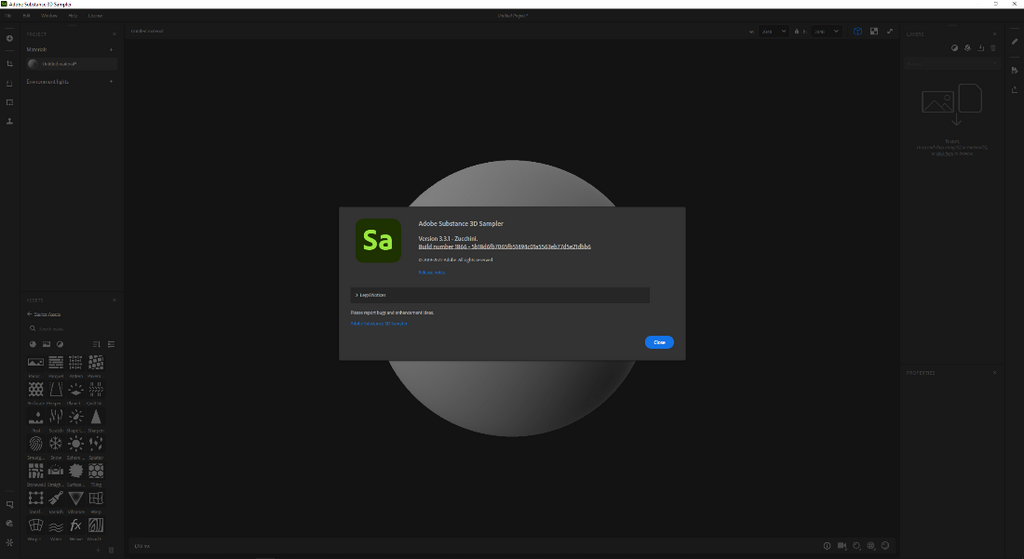Select the Sharpen filter asset
This screenshot has width=1024, height=559.
[x=96, y=419]
